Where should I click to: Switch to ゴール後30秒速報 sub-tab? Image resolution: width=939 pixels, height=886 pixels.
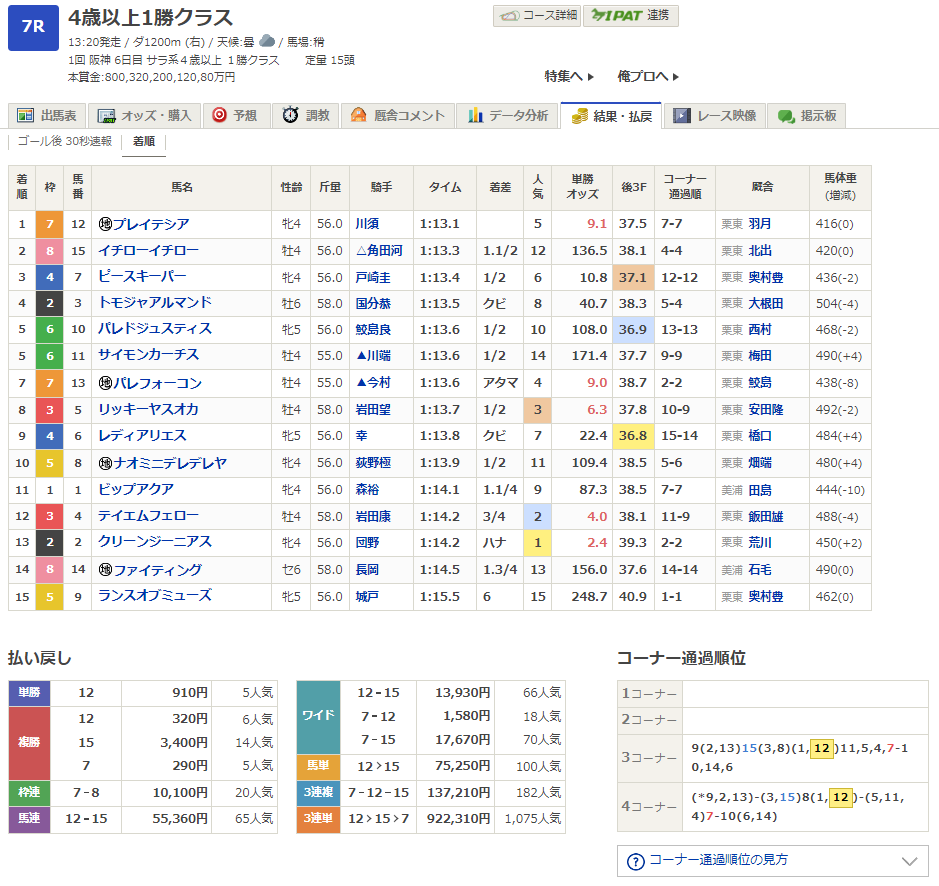(x=65, y=142)
